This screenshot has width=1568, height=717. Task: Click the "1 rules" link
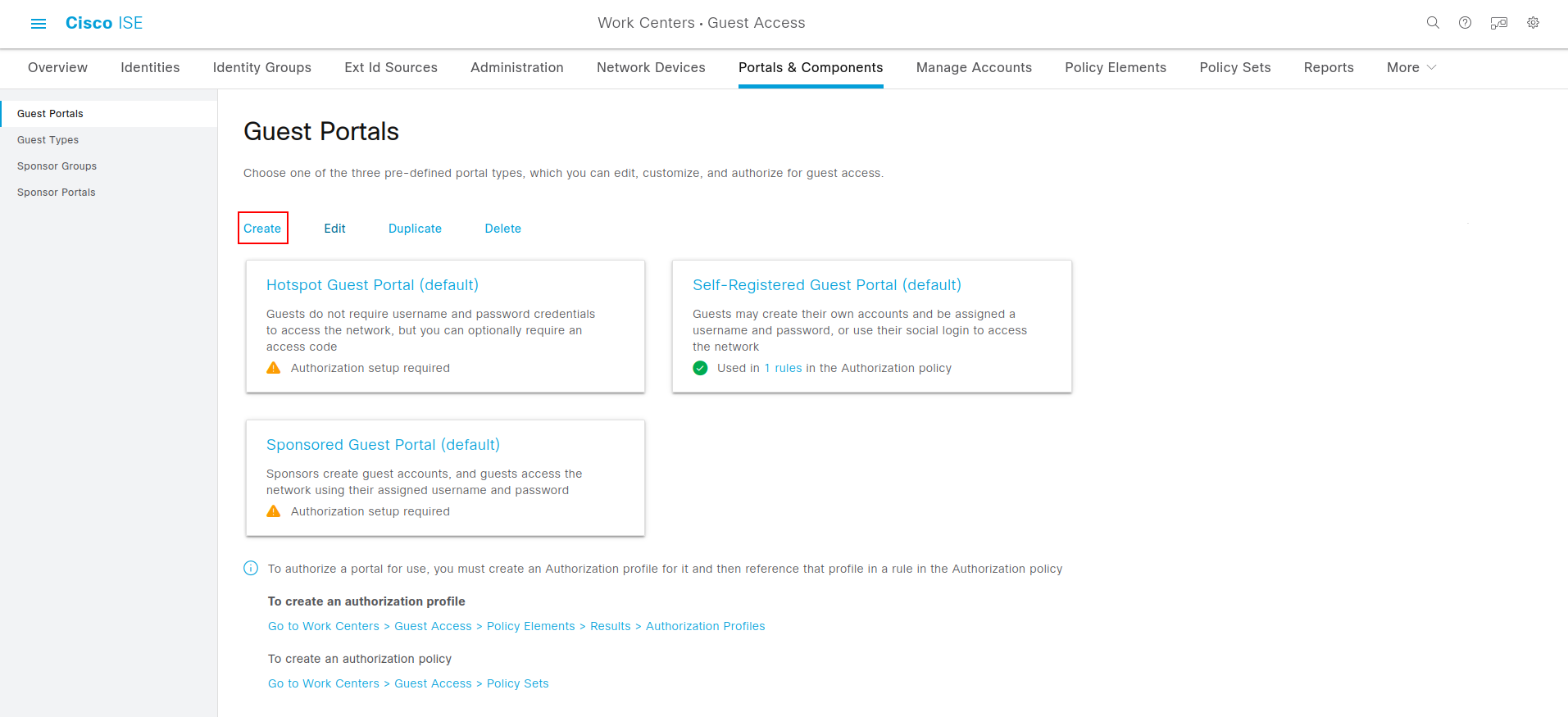tap(783, 368)
